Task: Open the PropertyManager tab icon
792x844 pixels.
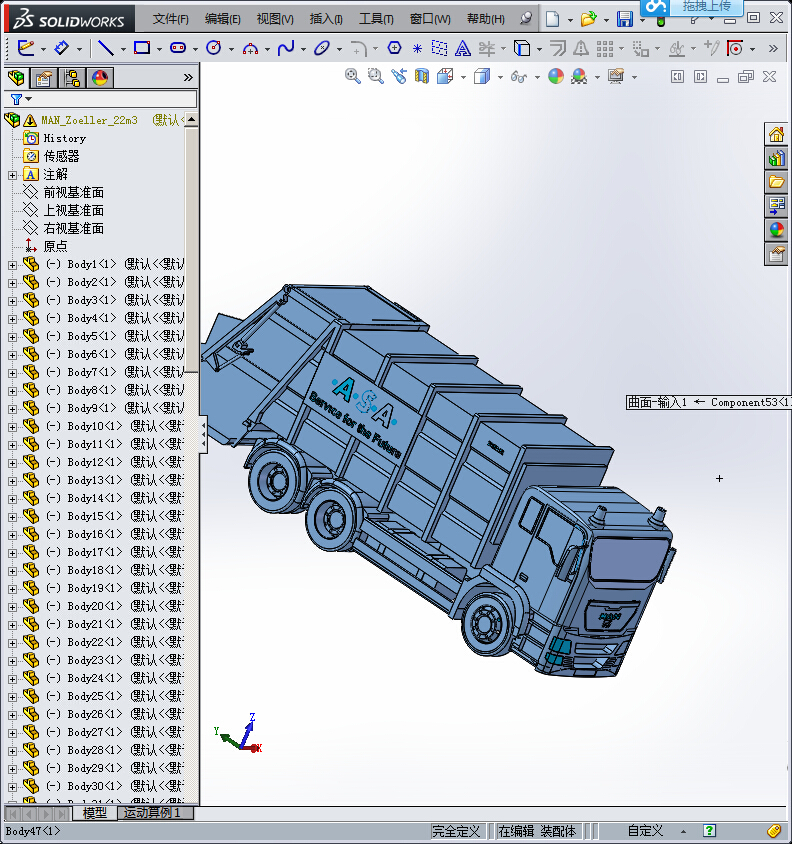Action: 44,78
